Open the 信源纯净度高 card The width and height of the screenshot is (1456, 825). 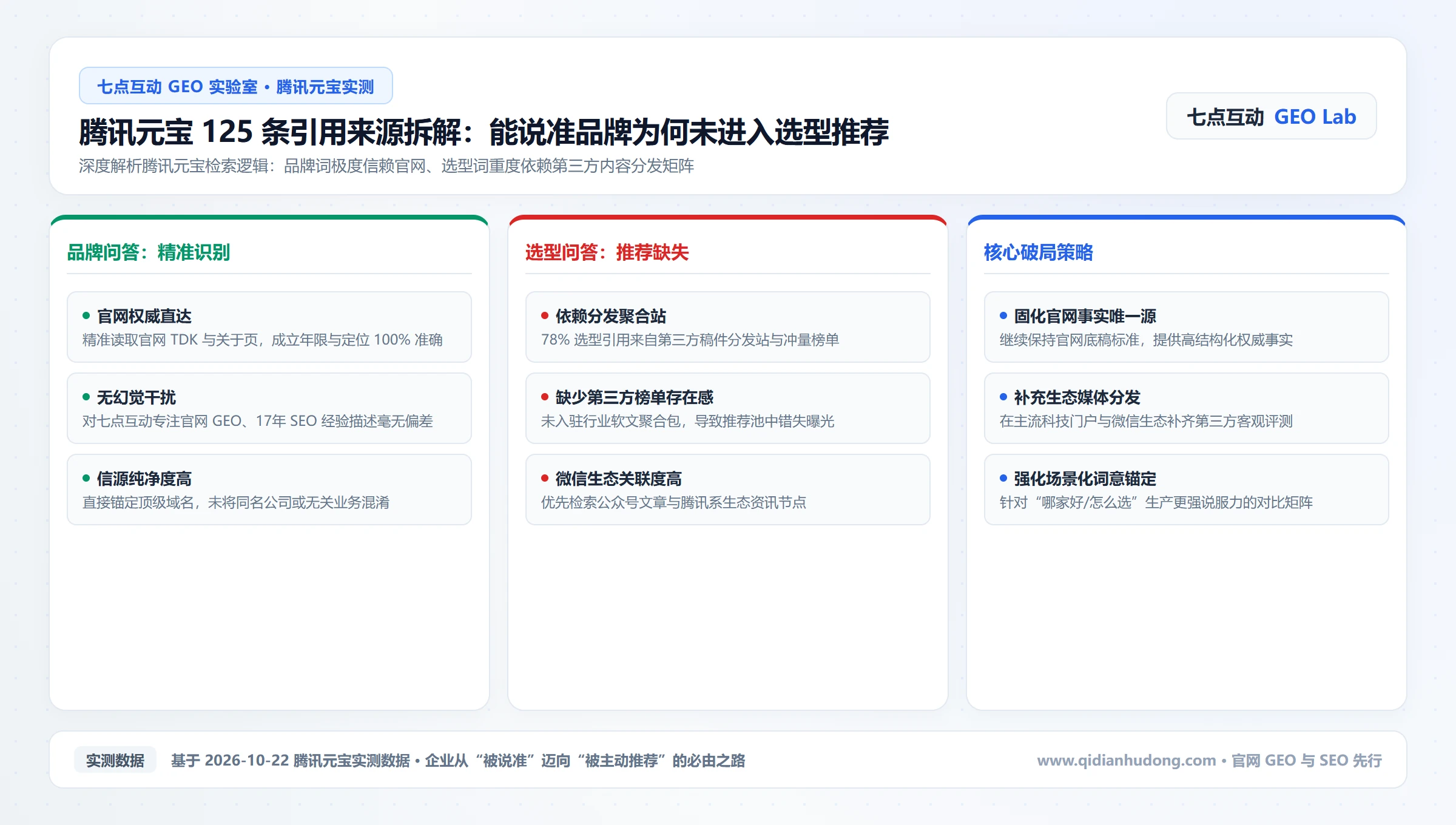coord(269,490)
